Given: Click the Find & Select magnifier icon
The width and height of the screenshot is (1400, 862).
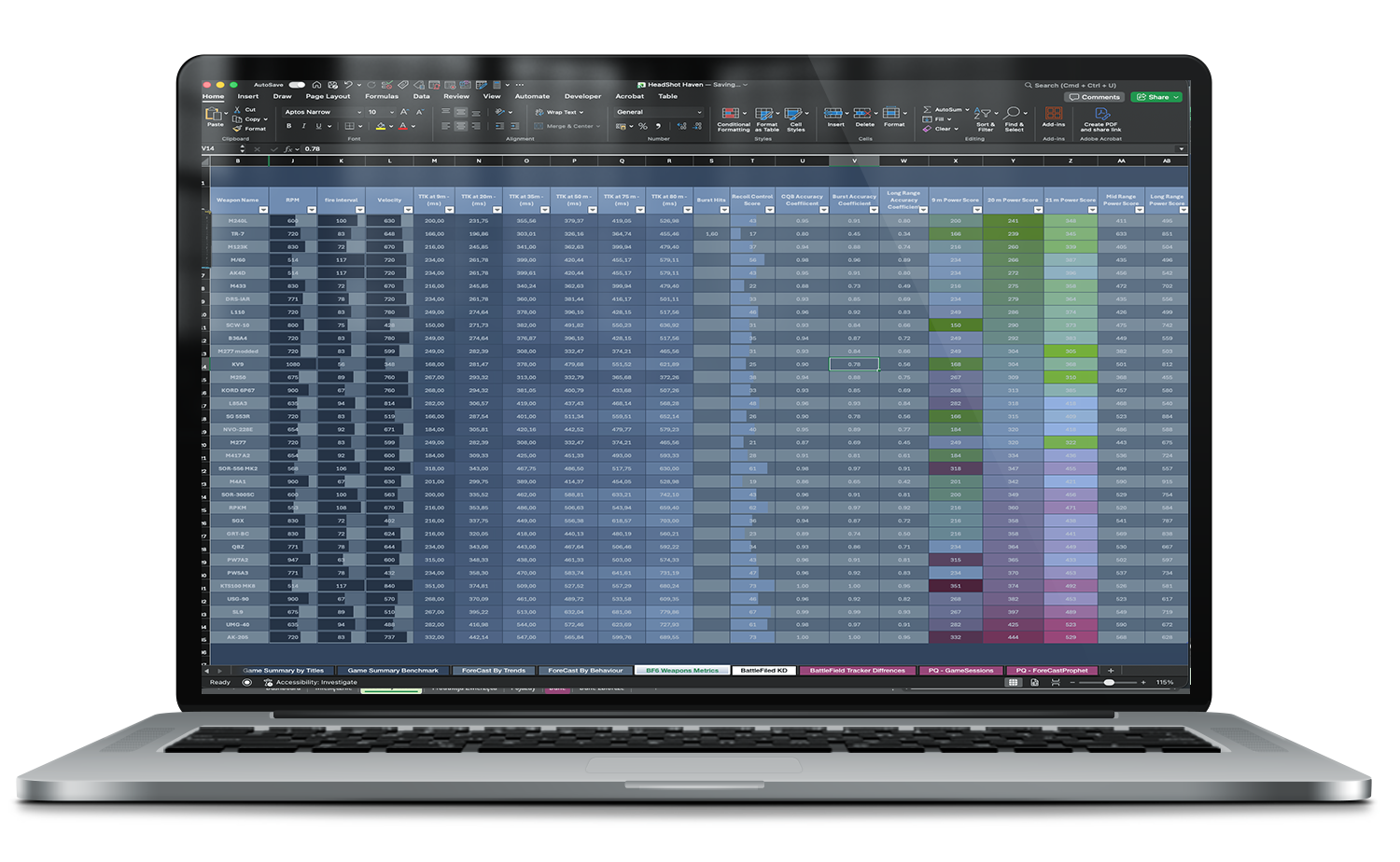Looking at the screenshot, I should [x=1014, y=114].
